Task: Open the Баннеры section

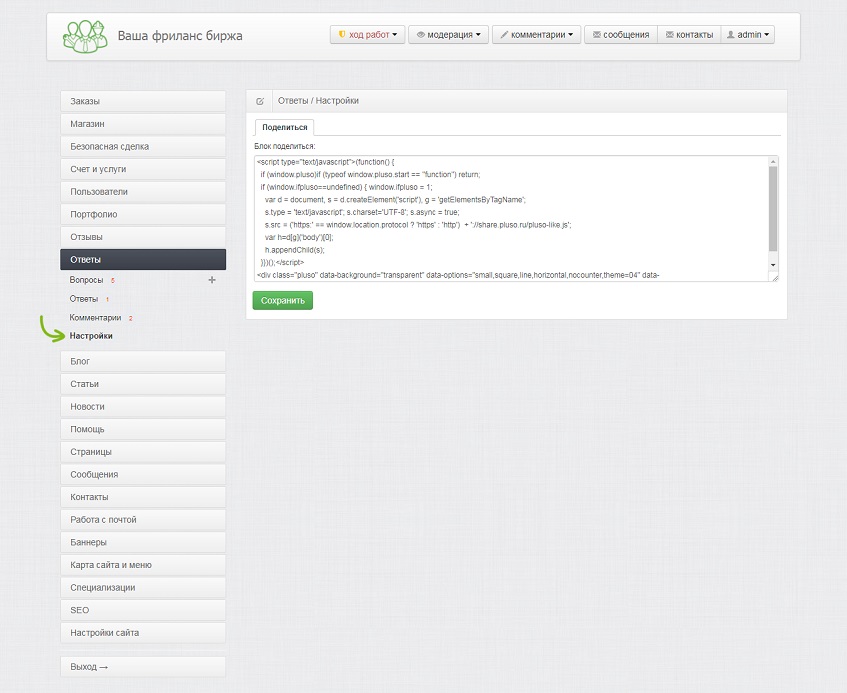Action: coord(143,543)
